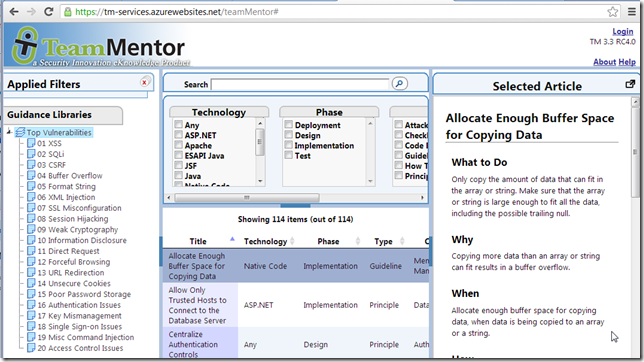The width and height of the screenshot is (644, 362).
Task: Click Phase list scroll-down arrow
Action: click(x=370, y=181)
